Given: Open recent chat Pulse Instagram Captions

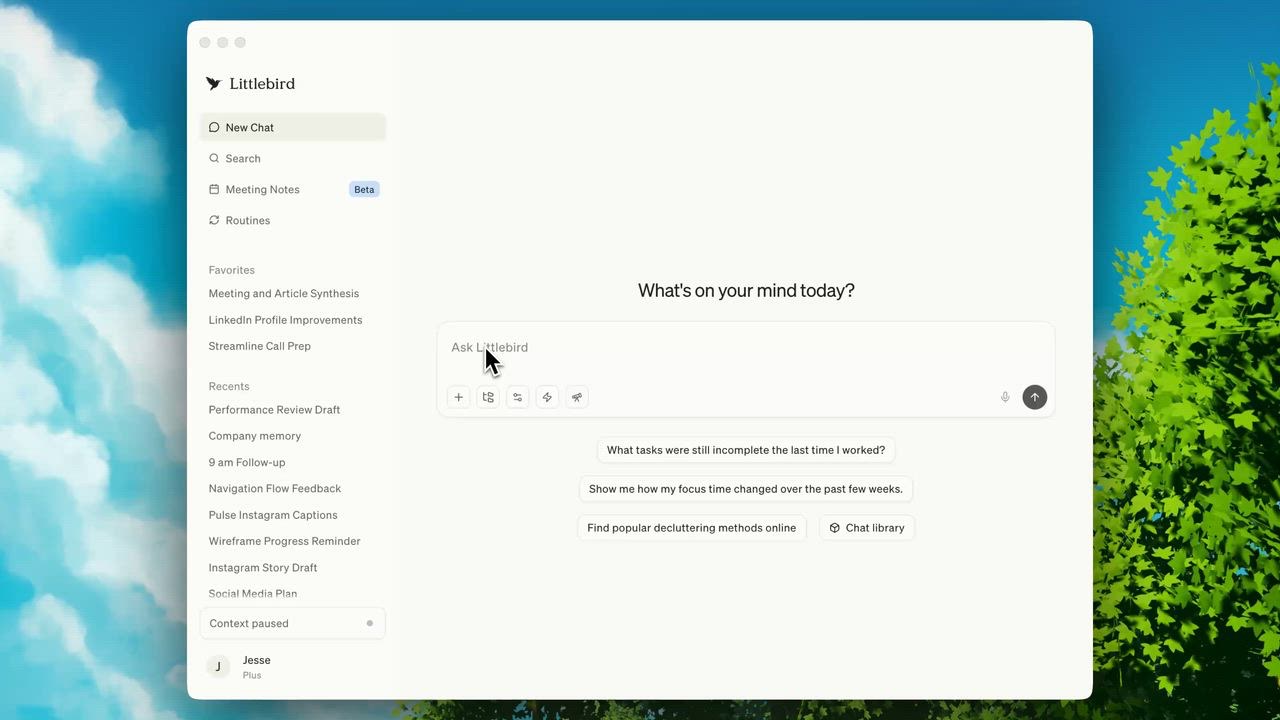Looking at the screenshot, I should 273,515.
